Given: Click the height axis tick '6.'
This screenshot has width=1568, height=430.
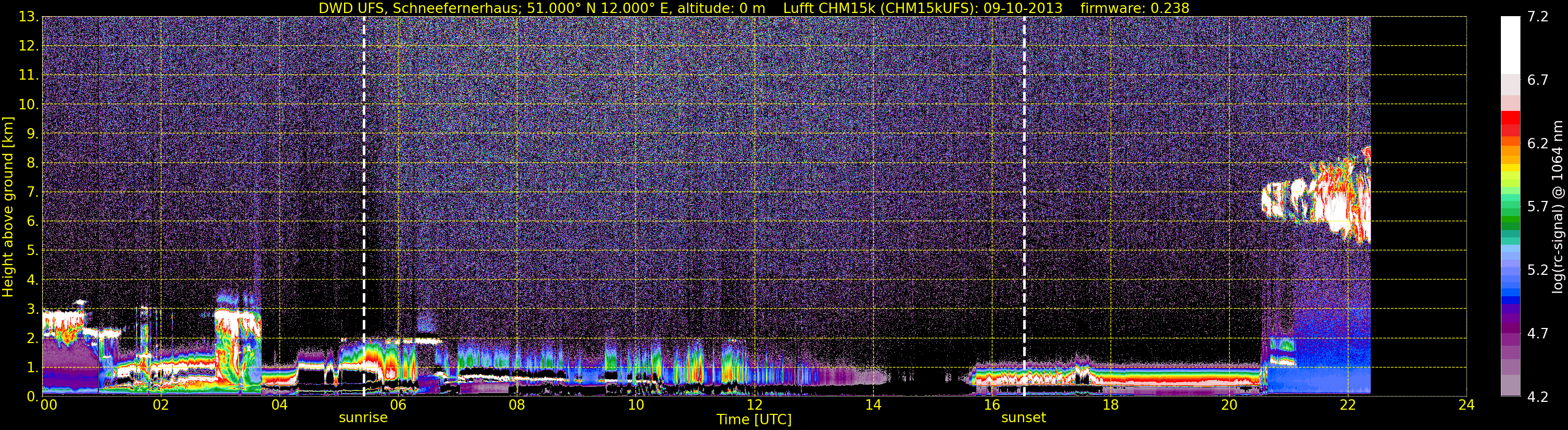Looking at the screenshot, I should (32, 222).
